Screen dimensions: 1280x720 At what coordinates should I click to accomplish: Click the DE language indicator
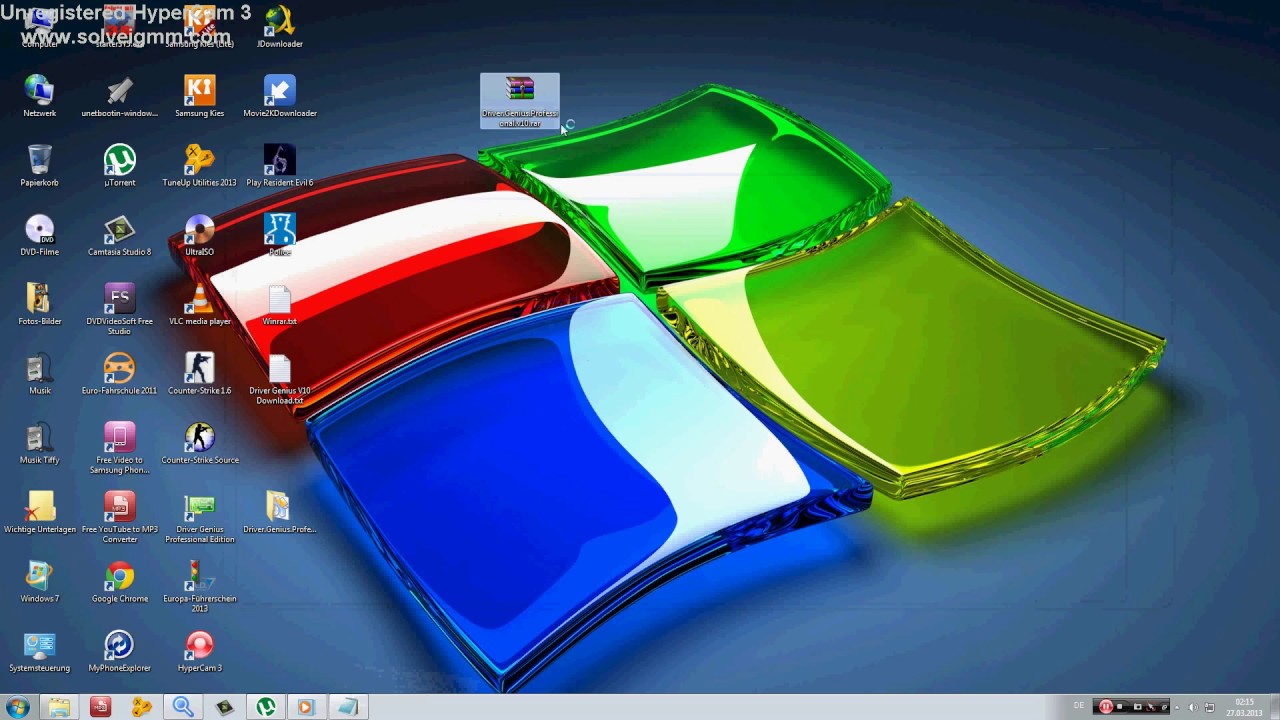[x=1078, y=706]
